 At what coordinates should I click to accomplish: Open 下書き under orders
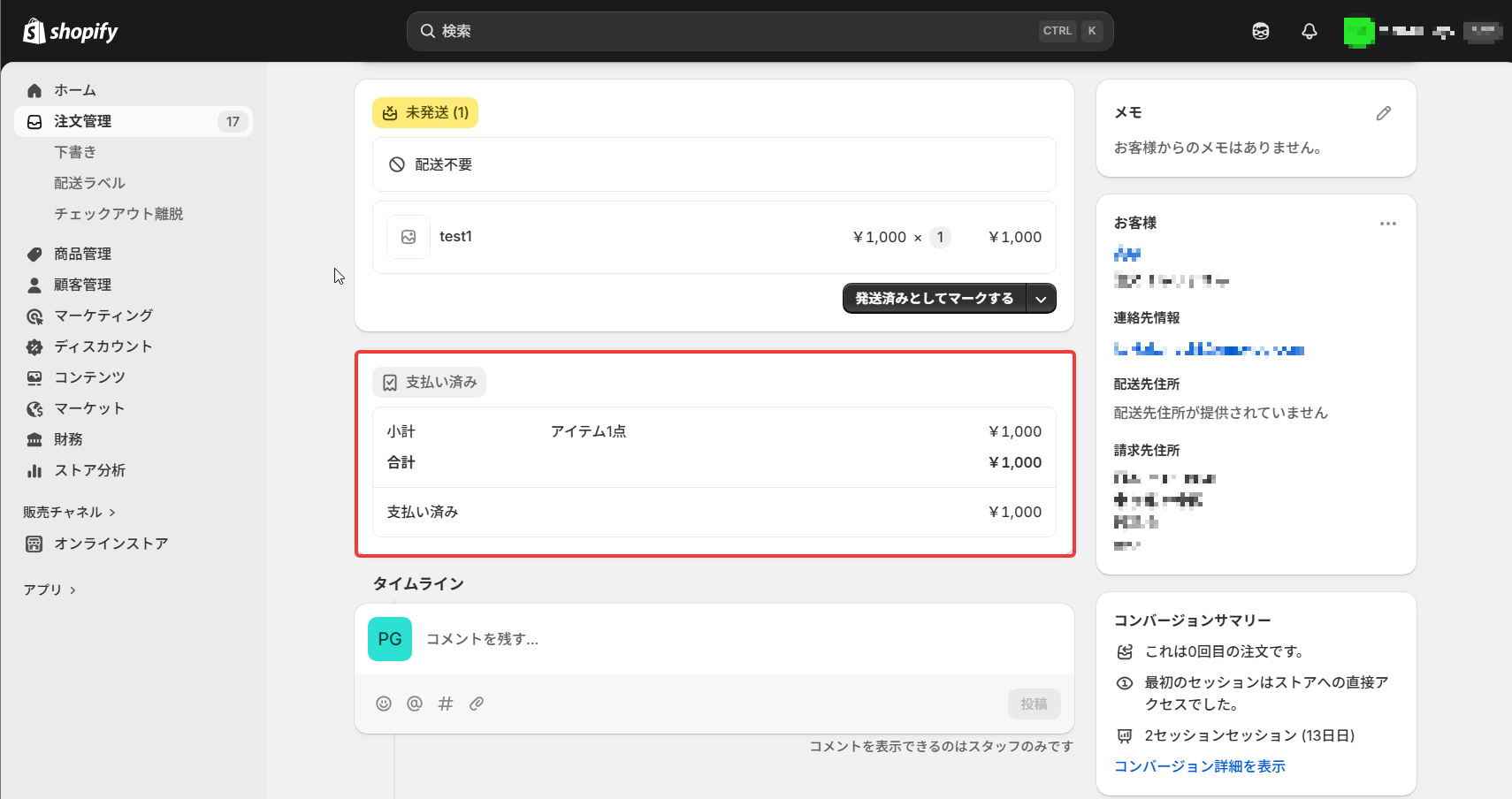(75, 152)
